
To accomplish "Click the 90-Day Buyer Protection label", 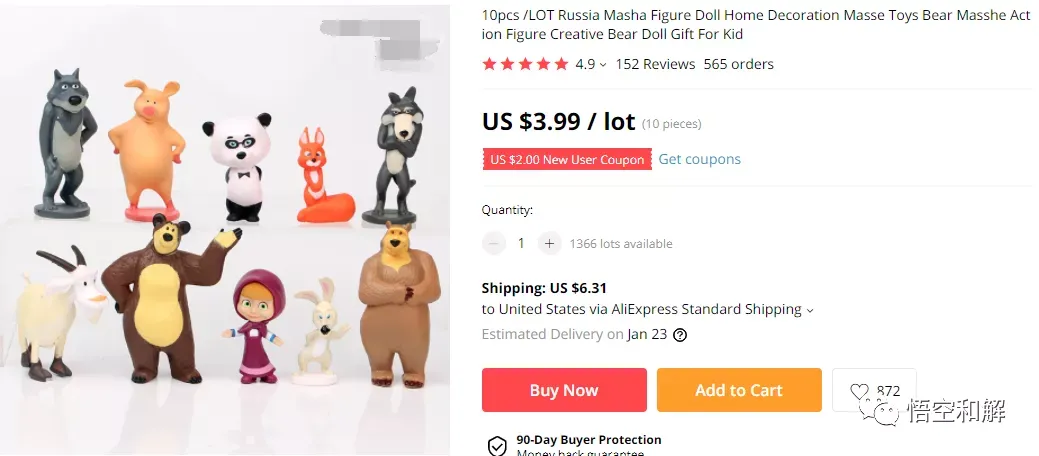I will coord(588,439).
